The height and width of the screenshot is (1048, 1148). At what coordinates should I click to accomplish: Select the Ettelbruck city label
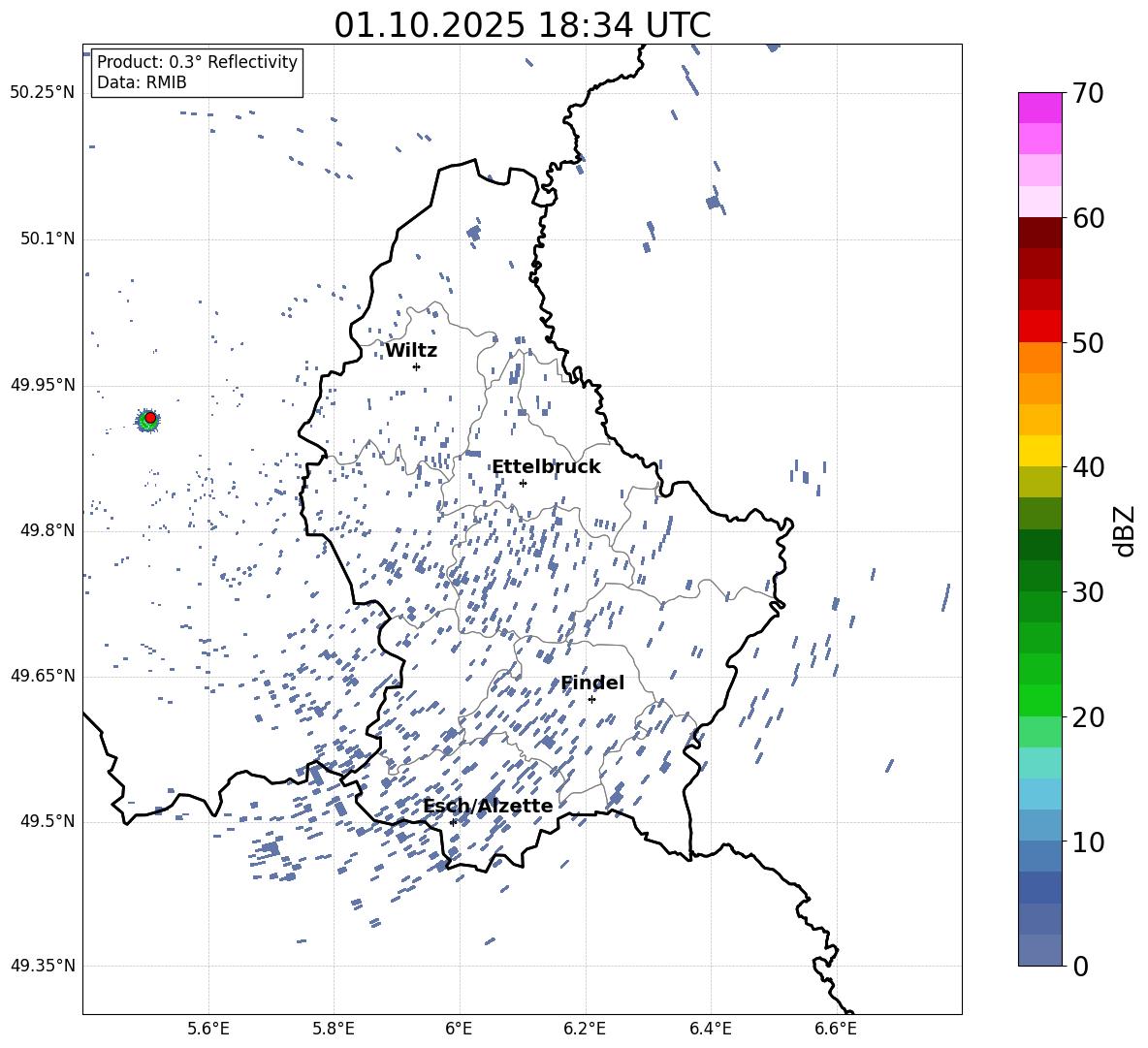pyautogui.click(x=546, y=467)
